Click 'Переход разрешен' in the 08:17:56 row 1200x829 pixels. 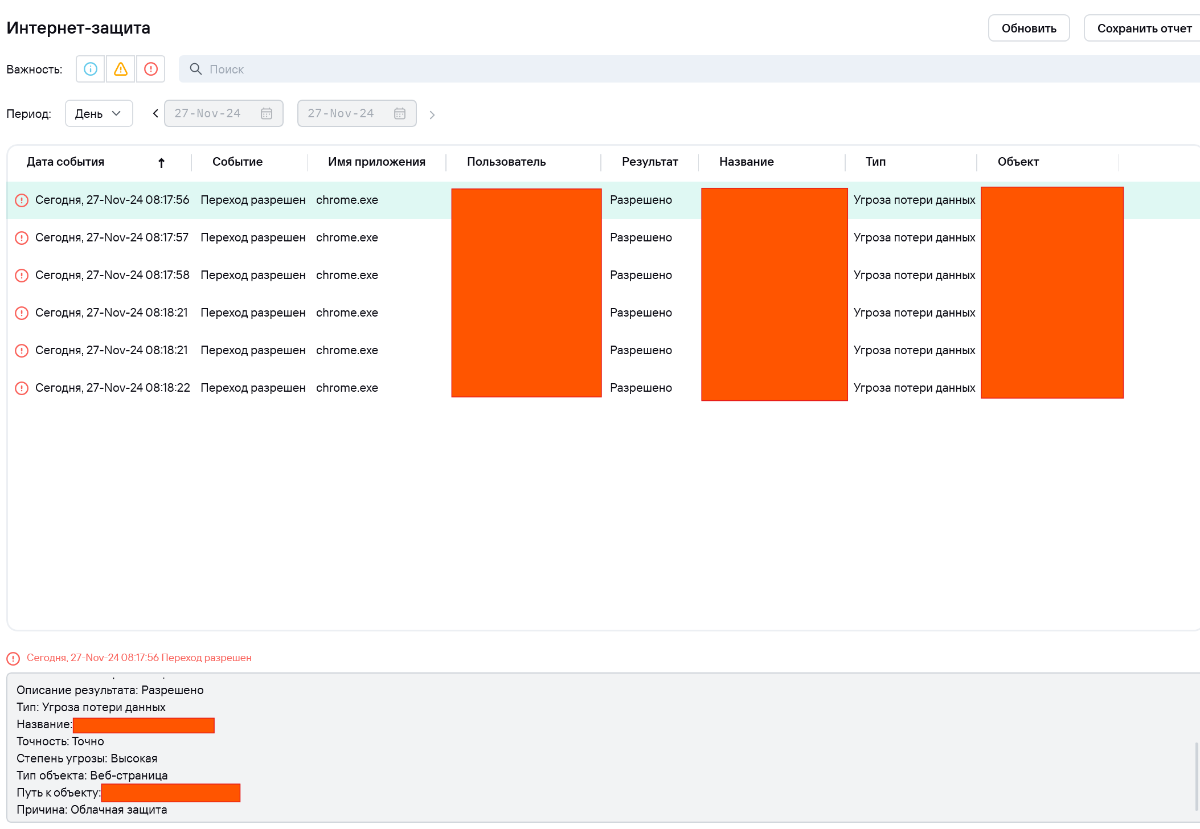[253, 200]
